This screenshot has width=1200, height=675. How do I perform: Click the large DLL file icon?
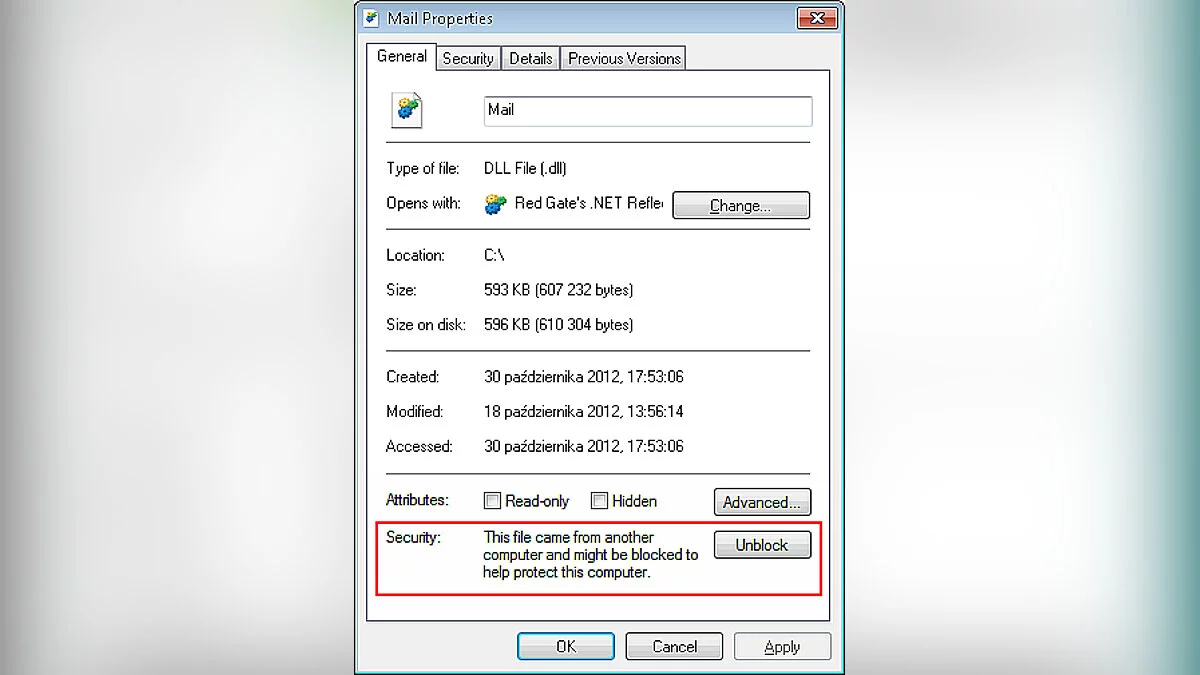click(x=407, y=110)
